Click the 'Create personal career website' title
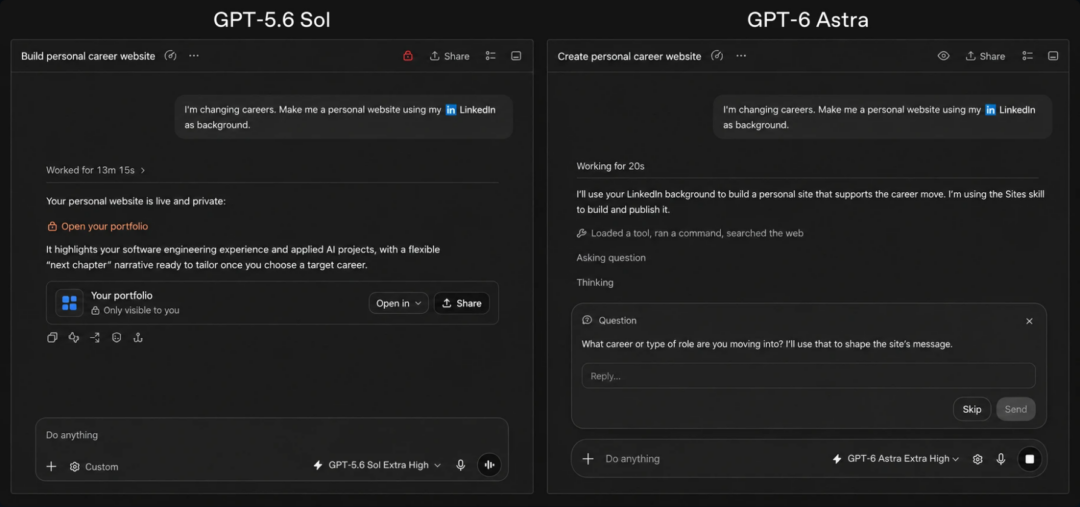 pyautogui.click(x=630, y=56)
